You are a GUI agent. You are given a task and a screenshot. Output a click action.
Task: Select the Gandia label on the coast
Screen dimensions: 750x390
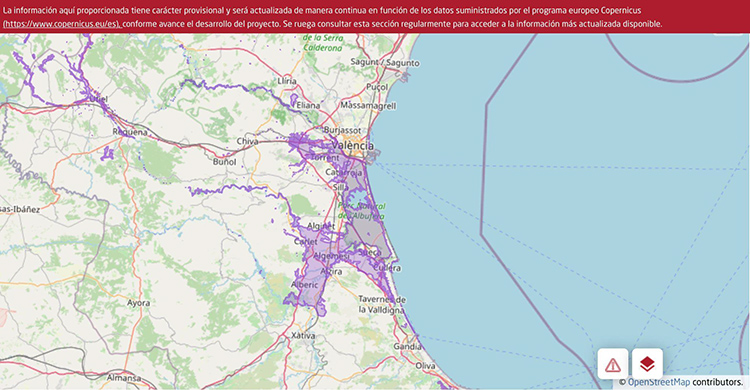click(x=408, y=346)
